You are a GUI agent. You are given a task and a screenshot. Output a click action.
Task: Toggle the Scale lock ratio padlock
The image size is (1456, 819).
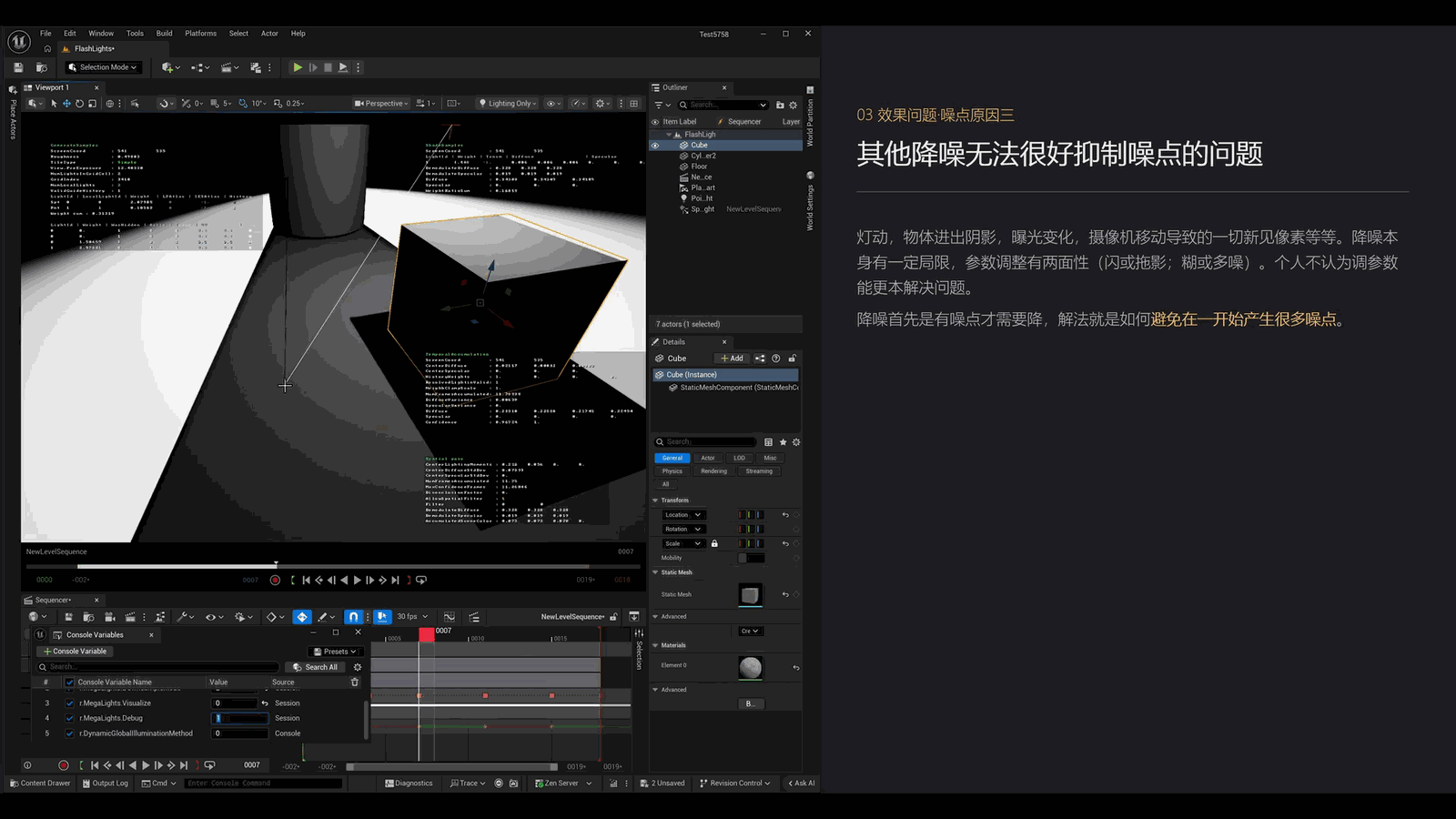714,544
